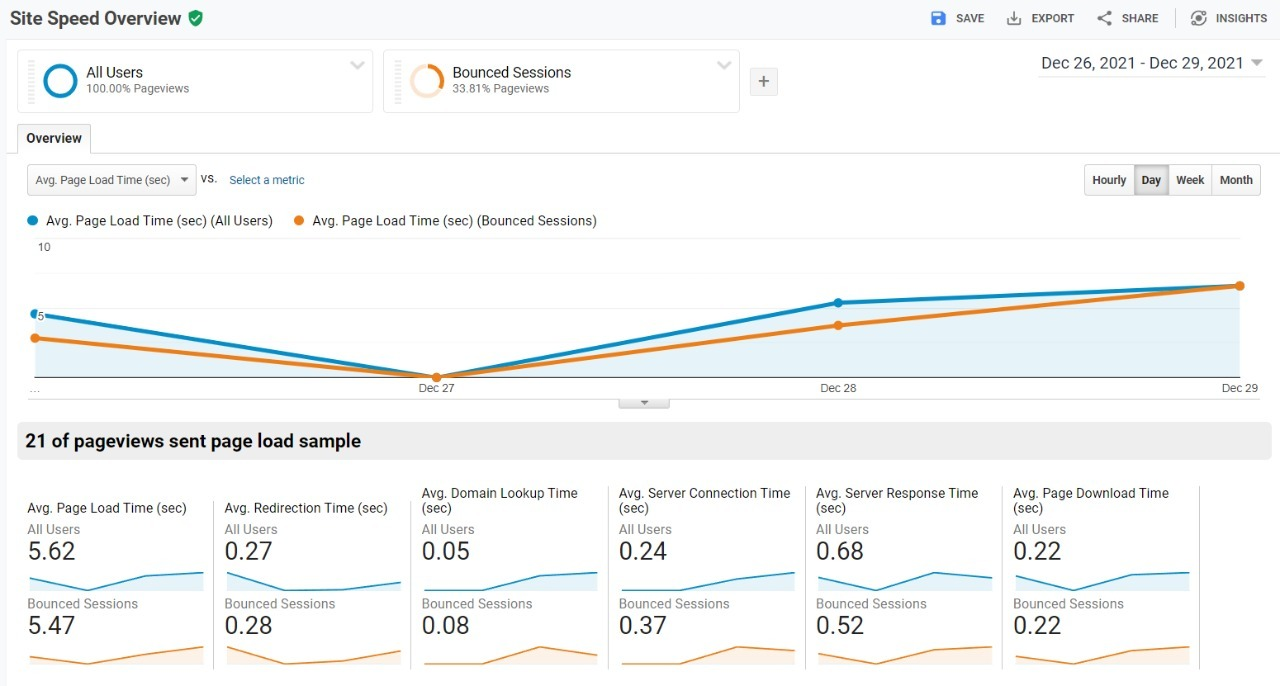The height and width of the screenshot is (686, 1280).
Task: Click the Export download icon
Action: 1014,18
